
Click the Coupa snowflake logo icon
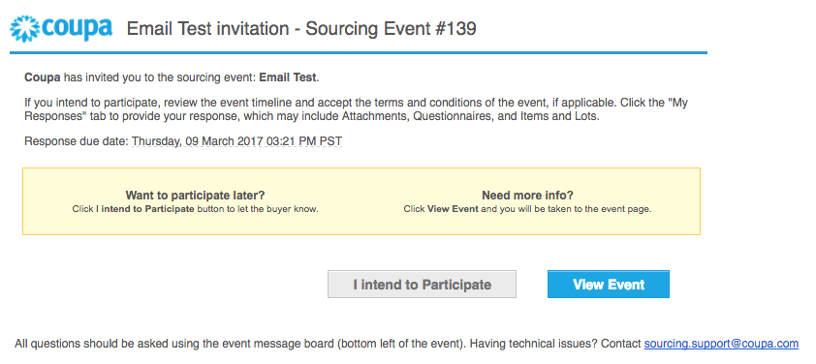pyautogui.click(x=25, y=28)
